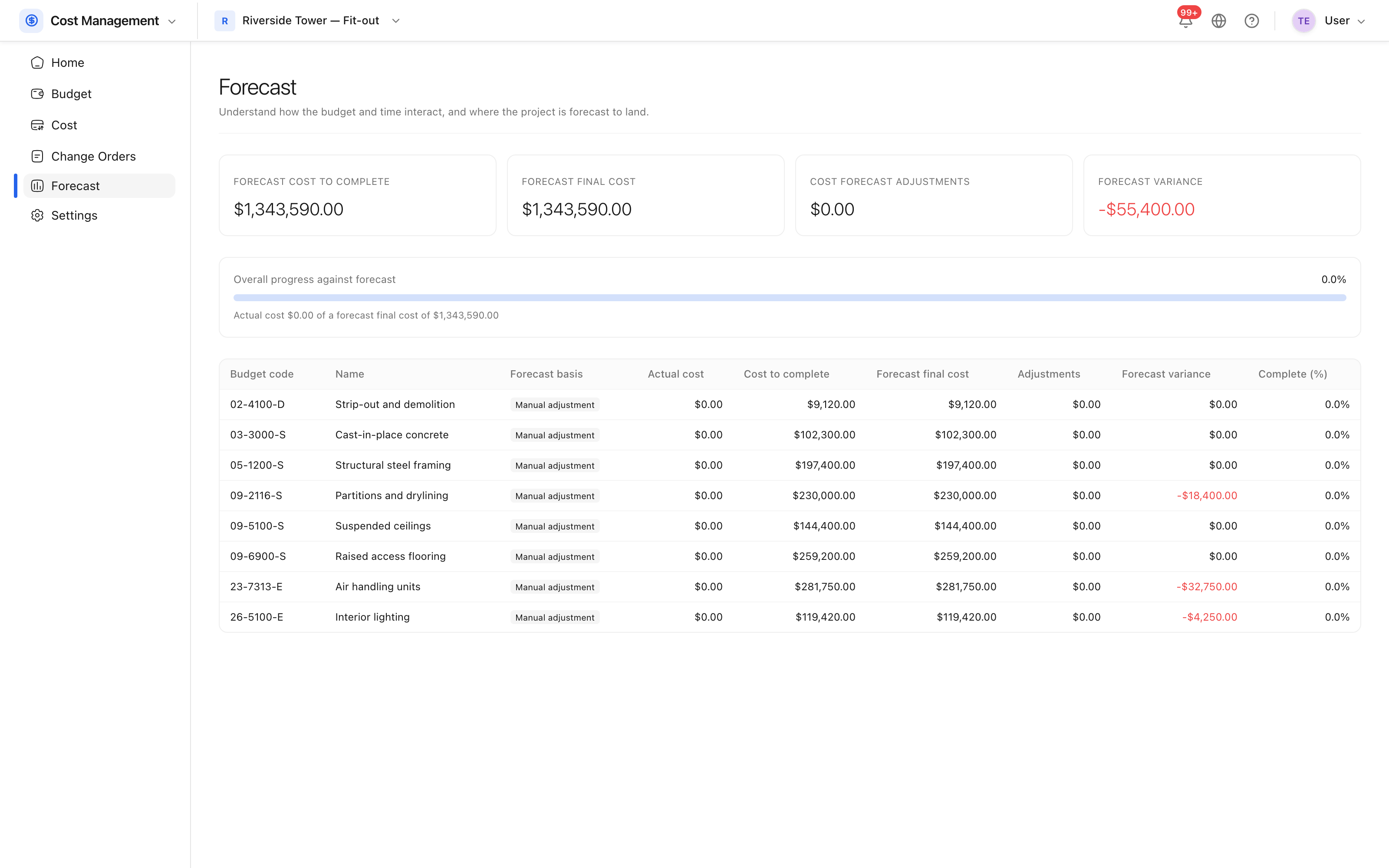The height and width of the screenshot is (868, 1389).
Task: Click the Cost card icon in the sidebar
Action: click(37, 125)
